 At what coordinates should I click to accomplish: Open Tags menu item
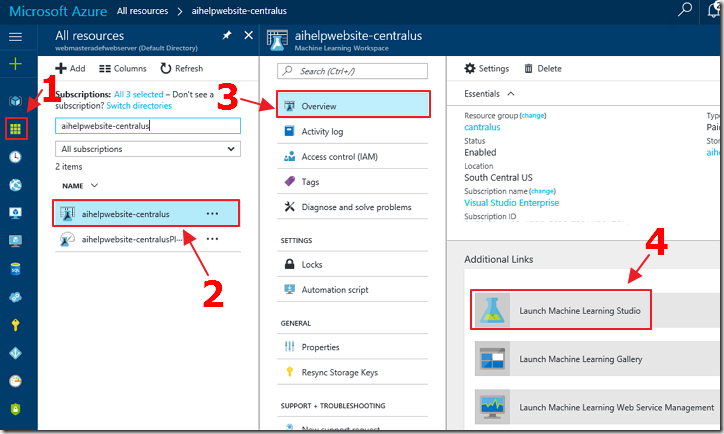click(x=352, y=182)
